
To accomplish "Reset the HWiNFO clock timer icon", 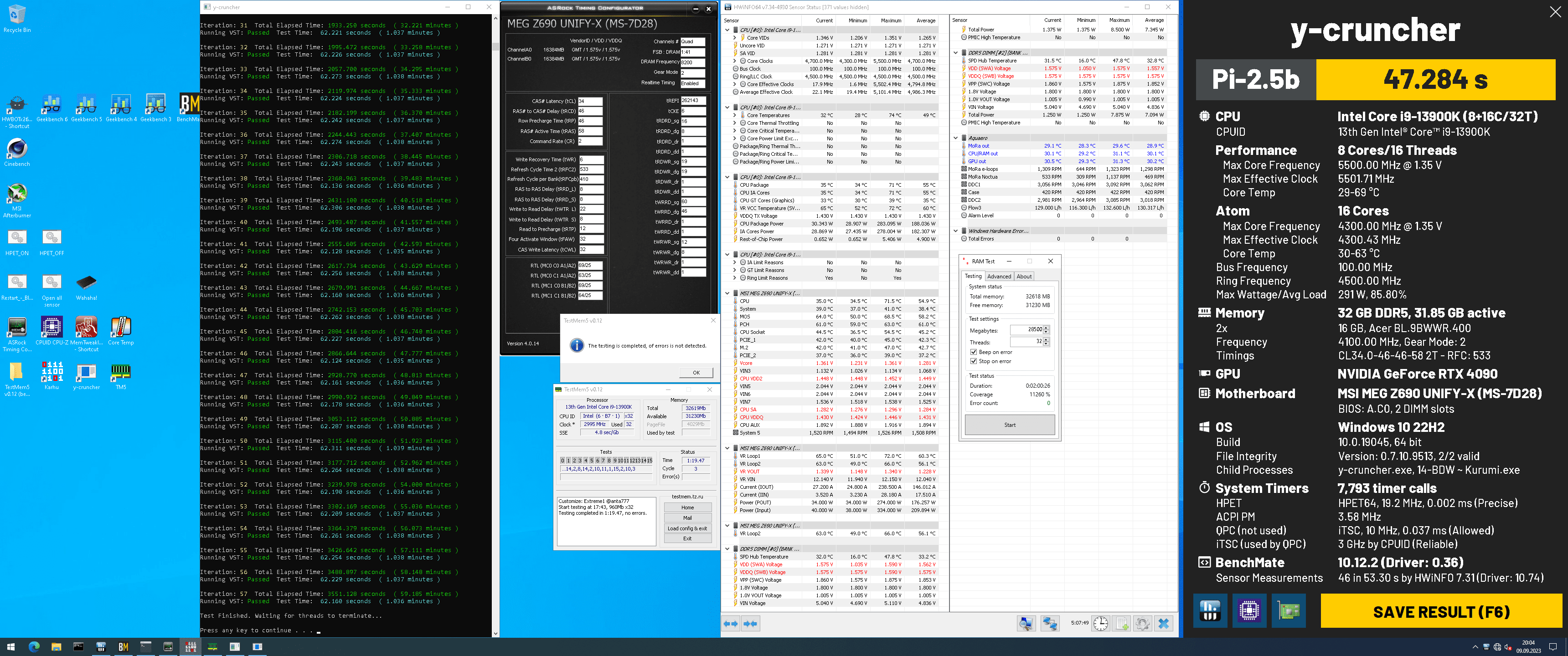I will point(1100,624).
